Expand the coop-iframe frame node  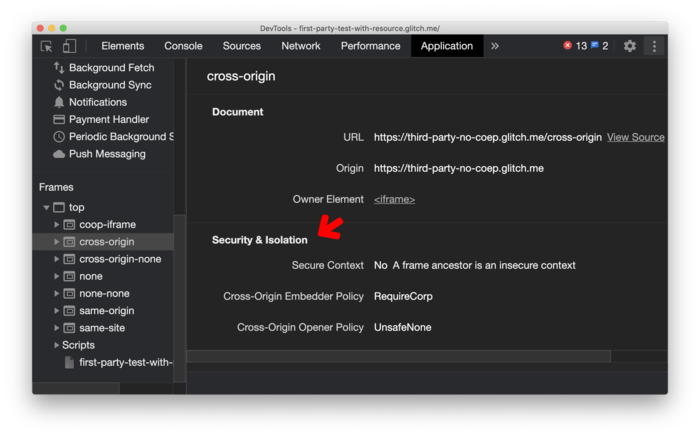click(57, 225)
